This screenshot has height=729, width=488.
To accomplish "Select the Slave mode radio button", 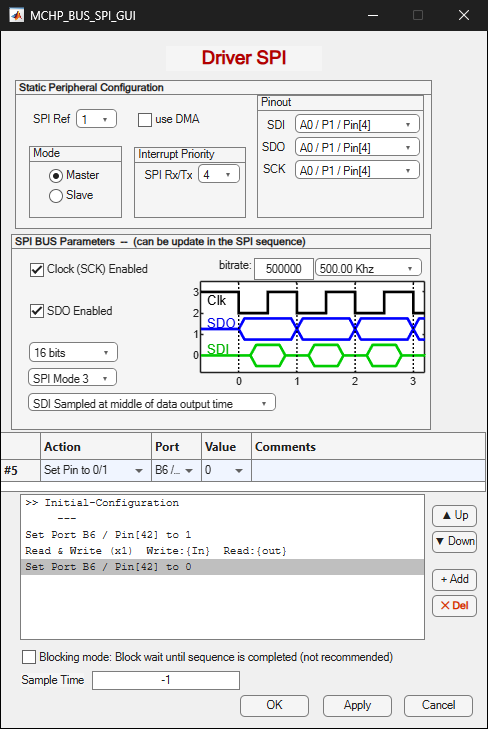I will (56, 196).
